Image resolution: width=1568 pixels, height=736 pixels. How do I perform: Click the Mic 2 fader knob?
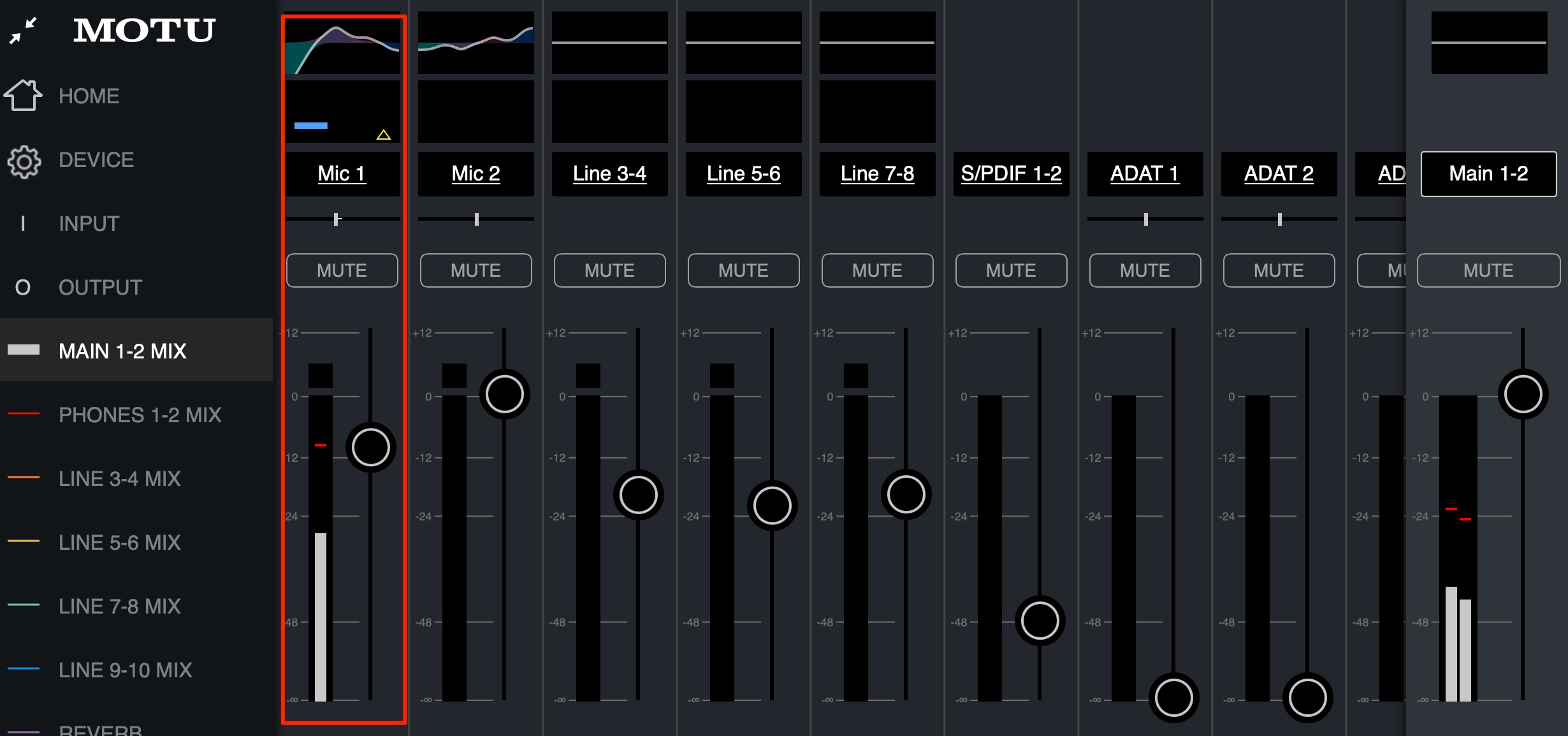(x=504, y=394)
